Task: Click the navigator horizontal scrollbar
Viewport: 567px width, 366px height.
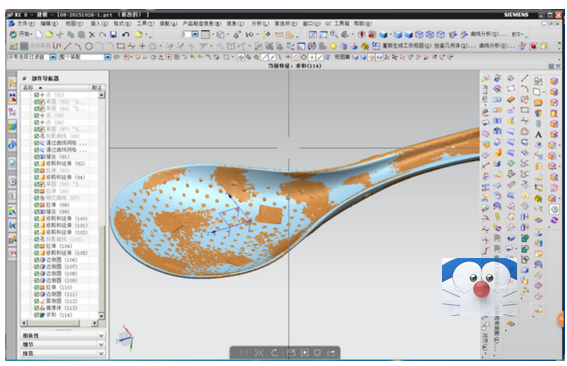Action: pyautogui.click(x=59, y=323)
